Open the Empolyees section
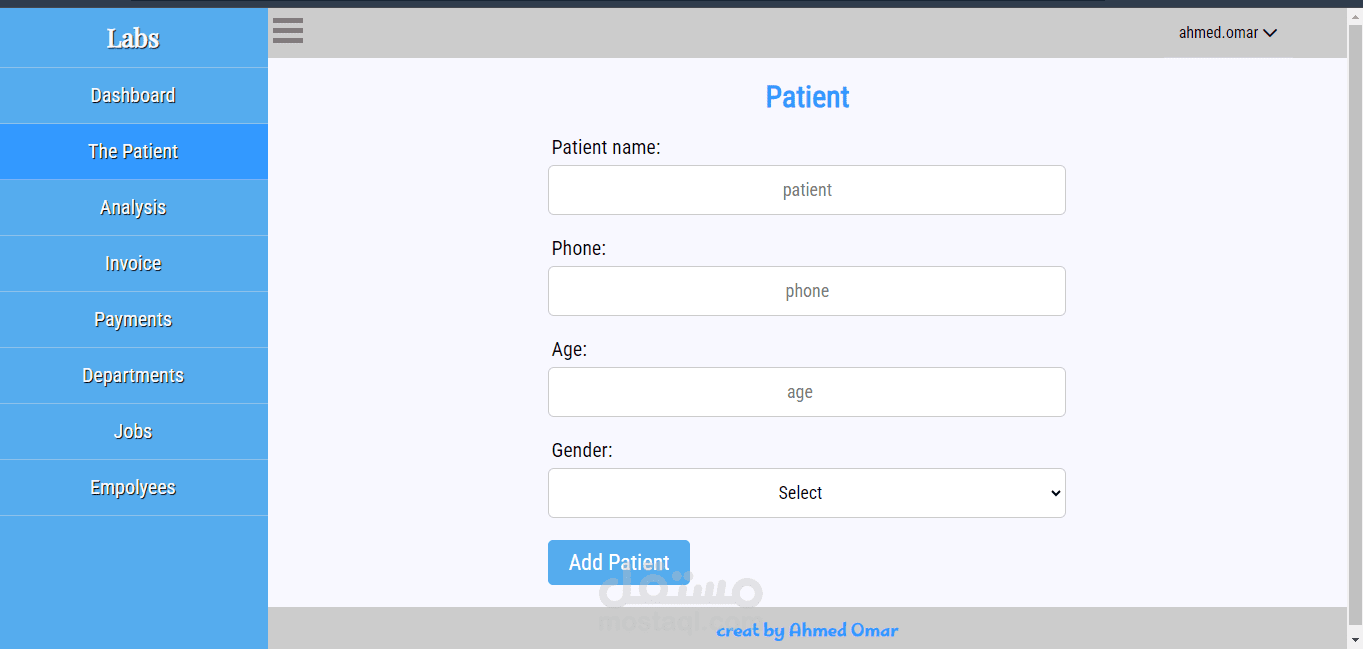Image resolution: width=1363 pixels, height=649 pixels. coord(133,488)
